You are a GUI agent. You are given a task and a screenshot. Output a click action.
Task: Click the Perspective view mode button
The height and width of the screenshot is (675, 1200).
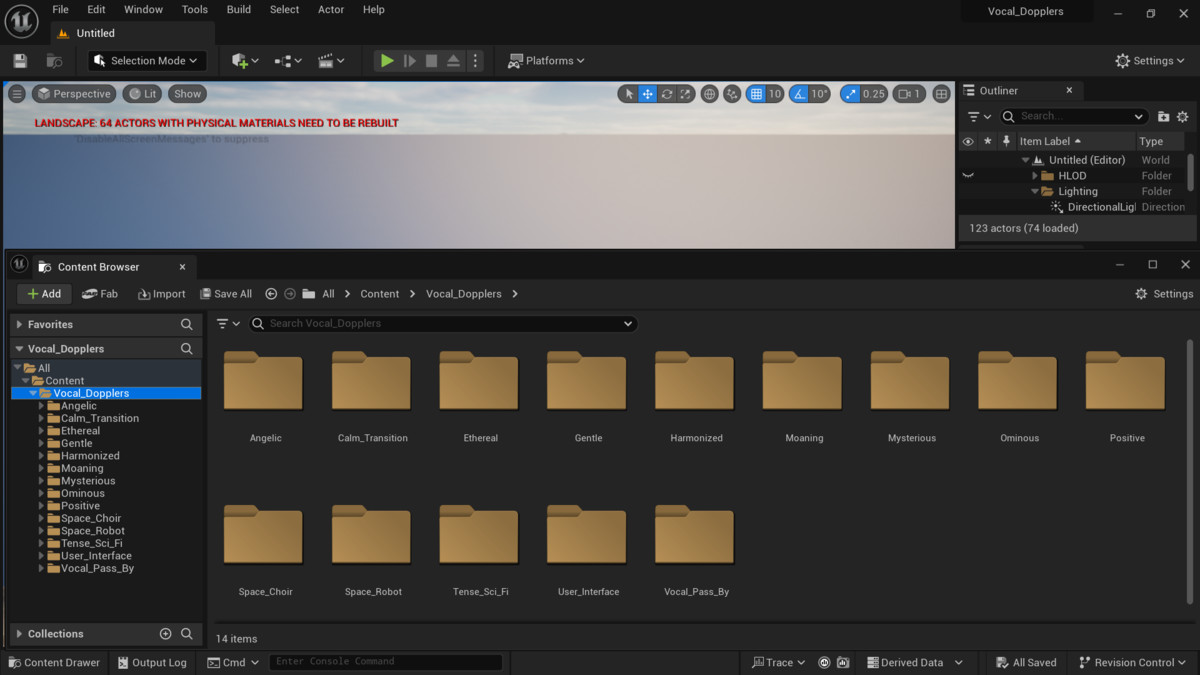tap(74, 94)
